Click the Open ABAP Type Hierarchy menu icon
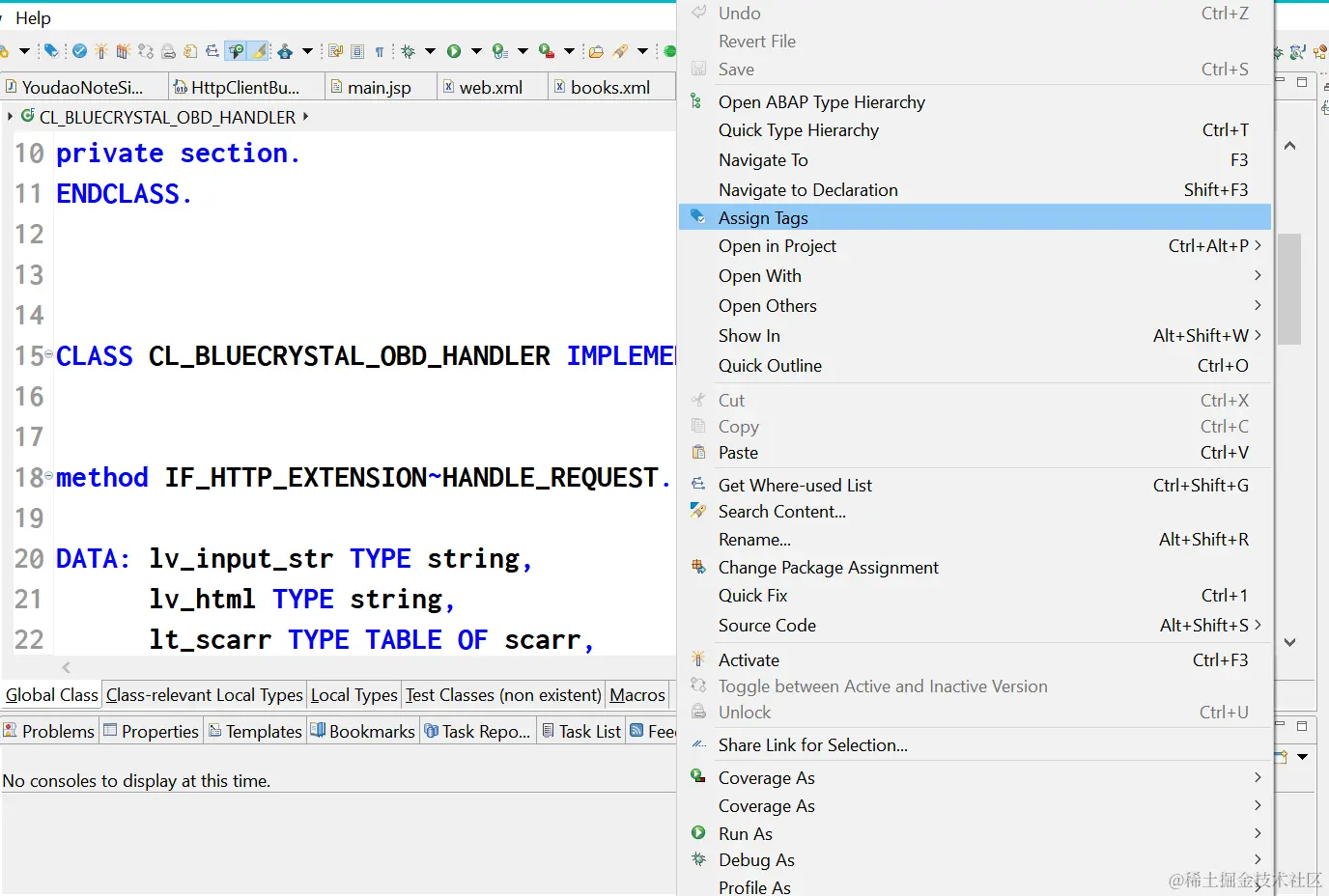Viewport: 1329px width, 896px height. tap(696, 101)
